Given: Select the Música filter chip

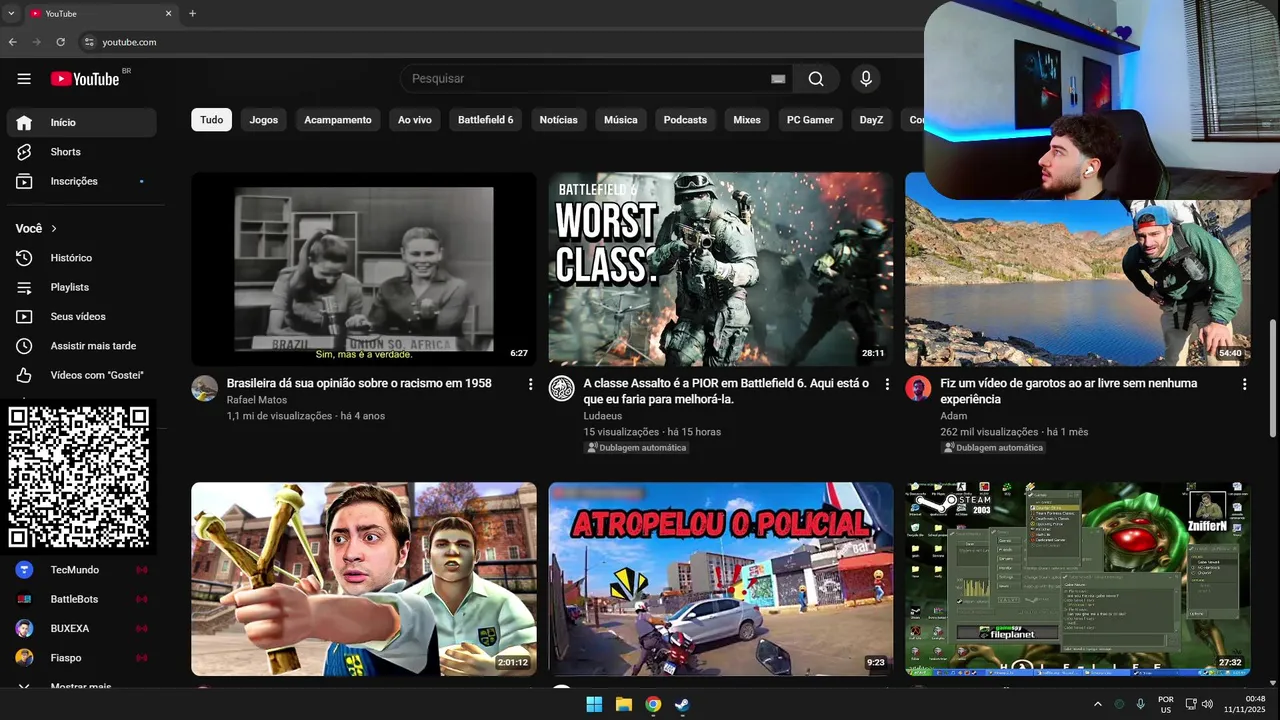Looking at the screenshot, I should (621, 120).
